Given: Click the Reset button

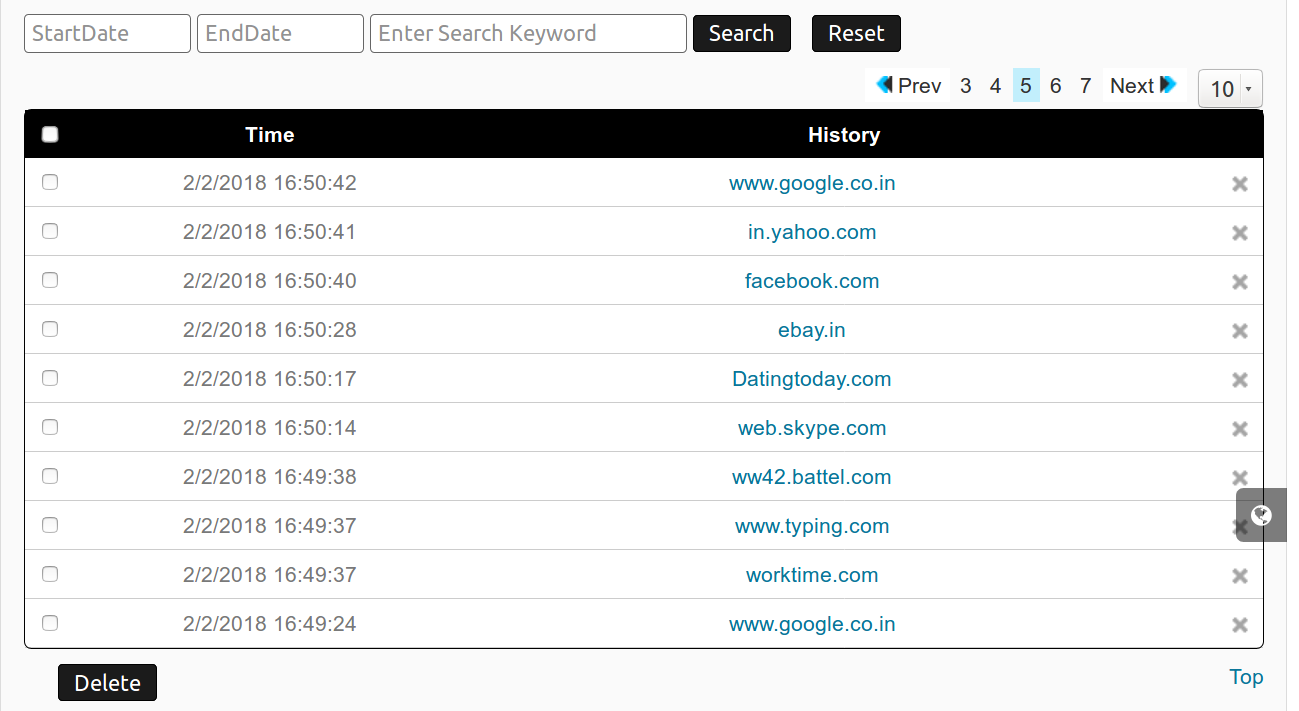Looking at the screenshot, I should [856, 33].
